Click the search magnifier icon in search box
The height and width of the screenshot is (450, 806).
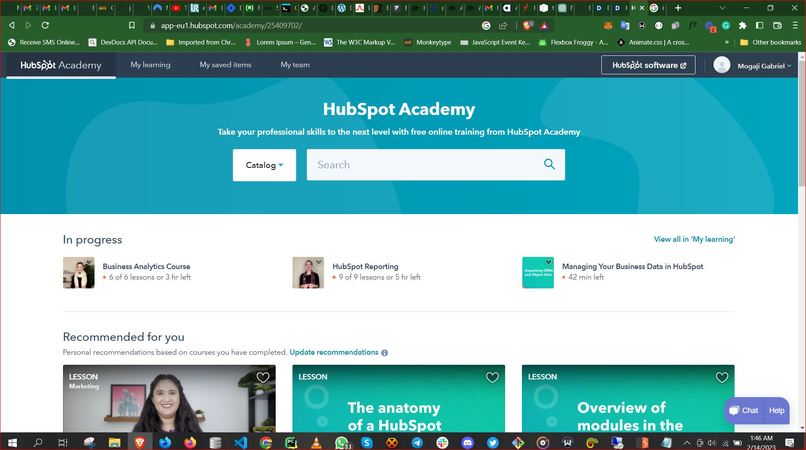click(x=549, y=164)
